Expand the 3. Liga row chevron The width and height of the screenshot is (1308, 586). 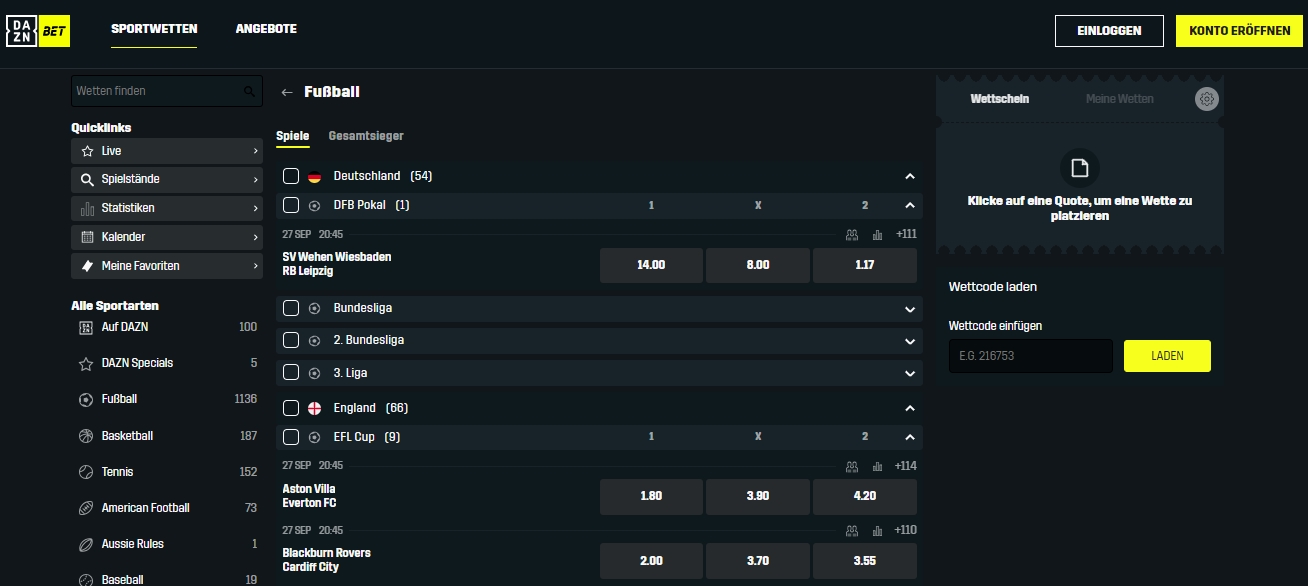pos(909,373)
